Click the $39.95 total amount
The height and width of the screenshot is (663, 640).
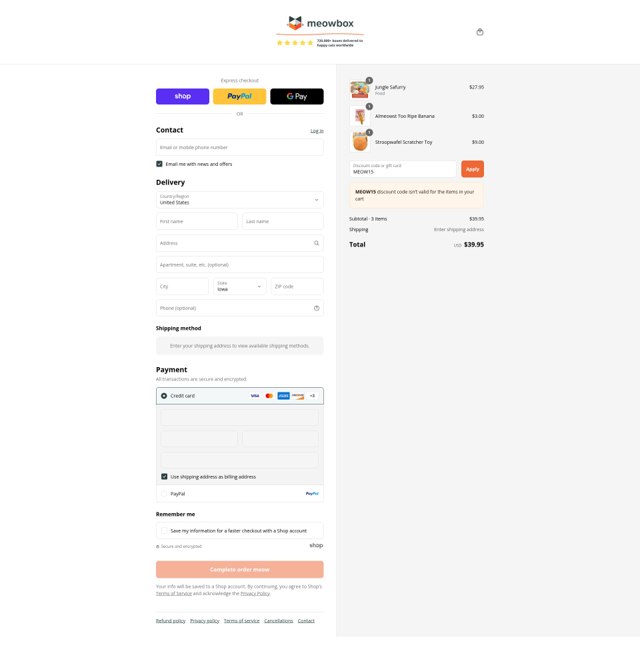474,244
